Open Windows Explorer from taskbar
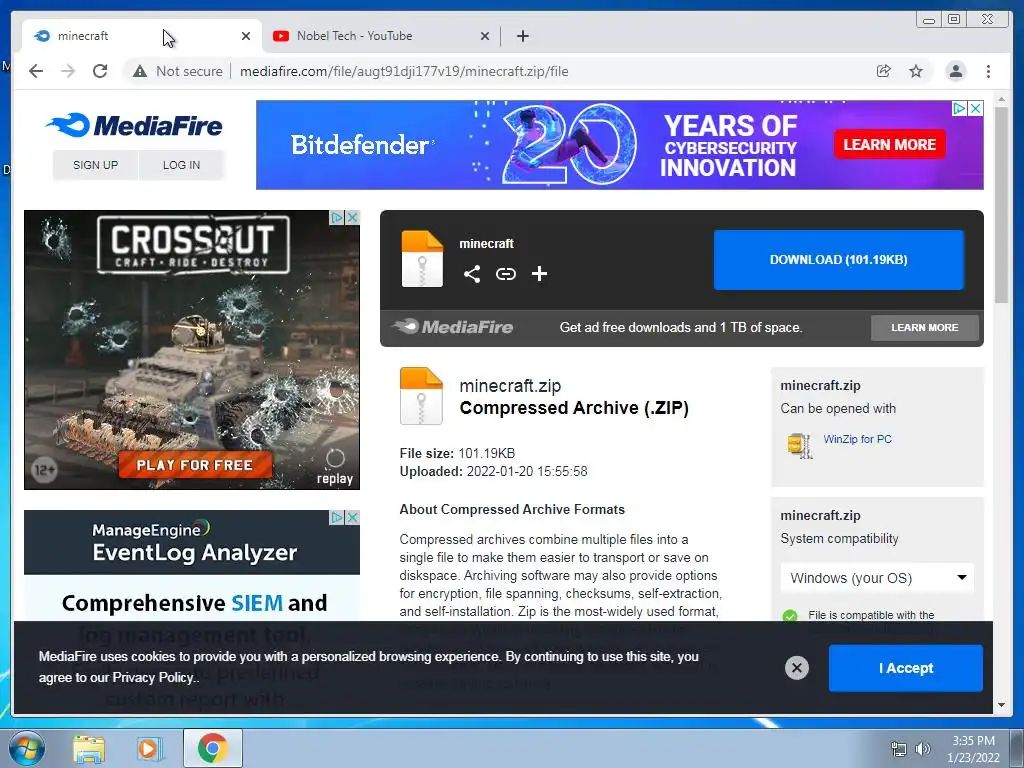This screenshot has height=768, width=1024. click(x=88, y=749)
